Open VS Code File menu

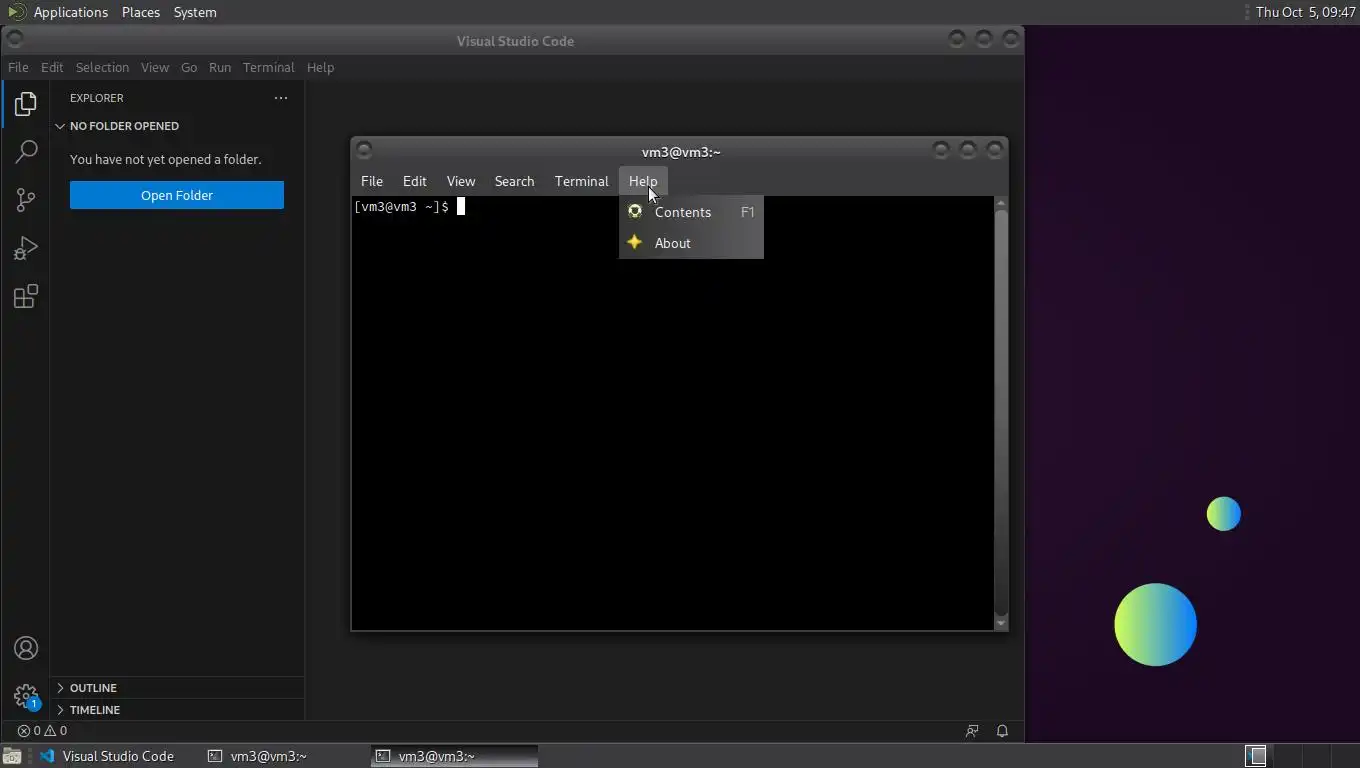pyautogui.click(x=18, y=67)
